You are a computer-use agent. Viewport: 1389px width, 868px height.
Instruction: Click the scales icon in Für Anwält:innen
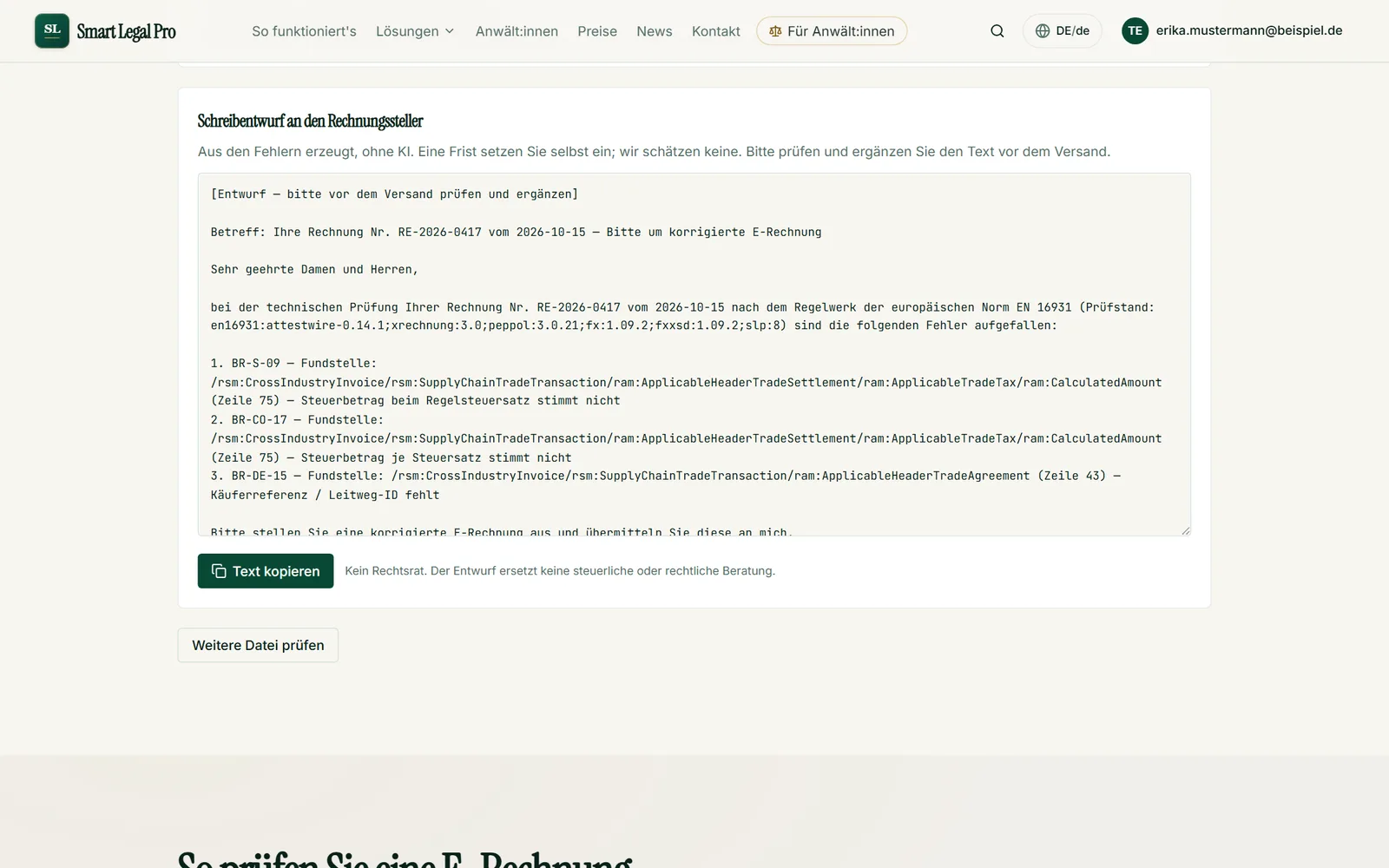775,31
